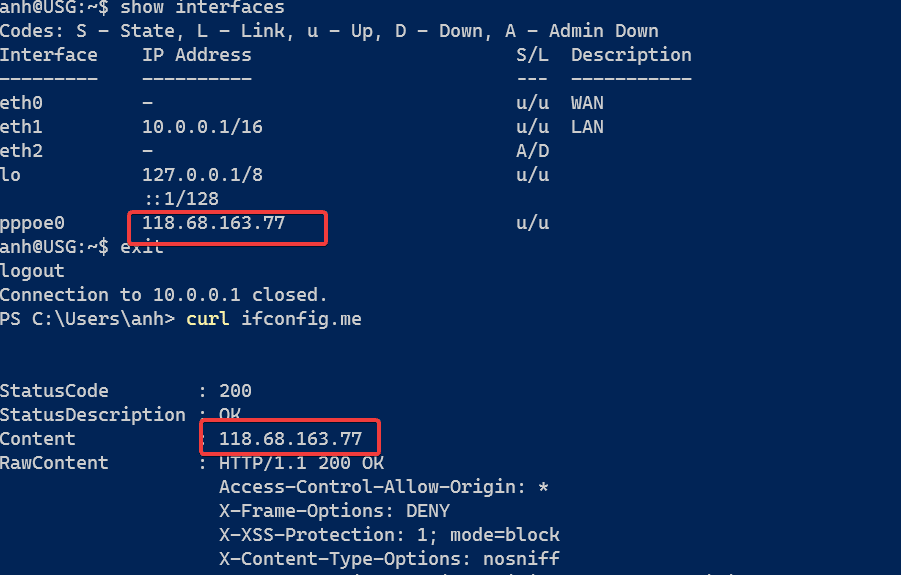This screenshot has width=901, height=575.
Task: Click the ::1/128 IPv6 address
Action: click(x=180, y=199)
